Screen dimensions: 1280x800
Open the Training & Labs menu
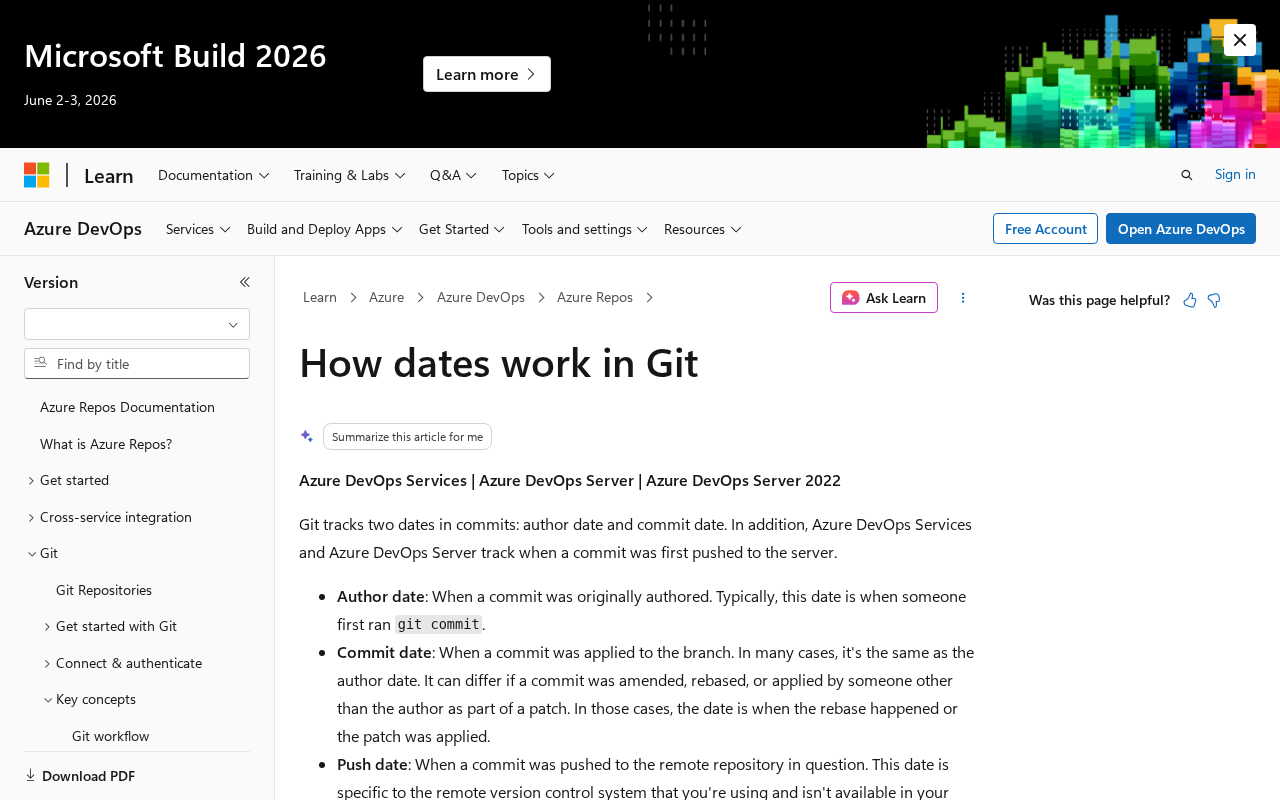[350, 175]
